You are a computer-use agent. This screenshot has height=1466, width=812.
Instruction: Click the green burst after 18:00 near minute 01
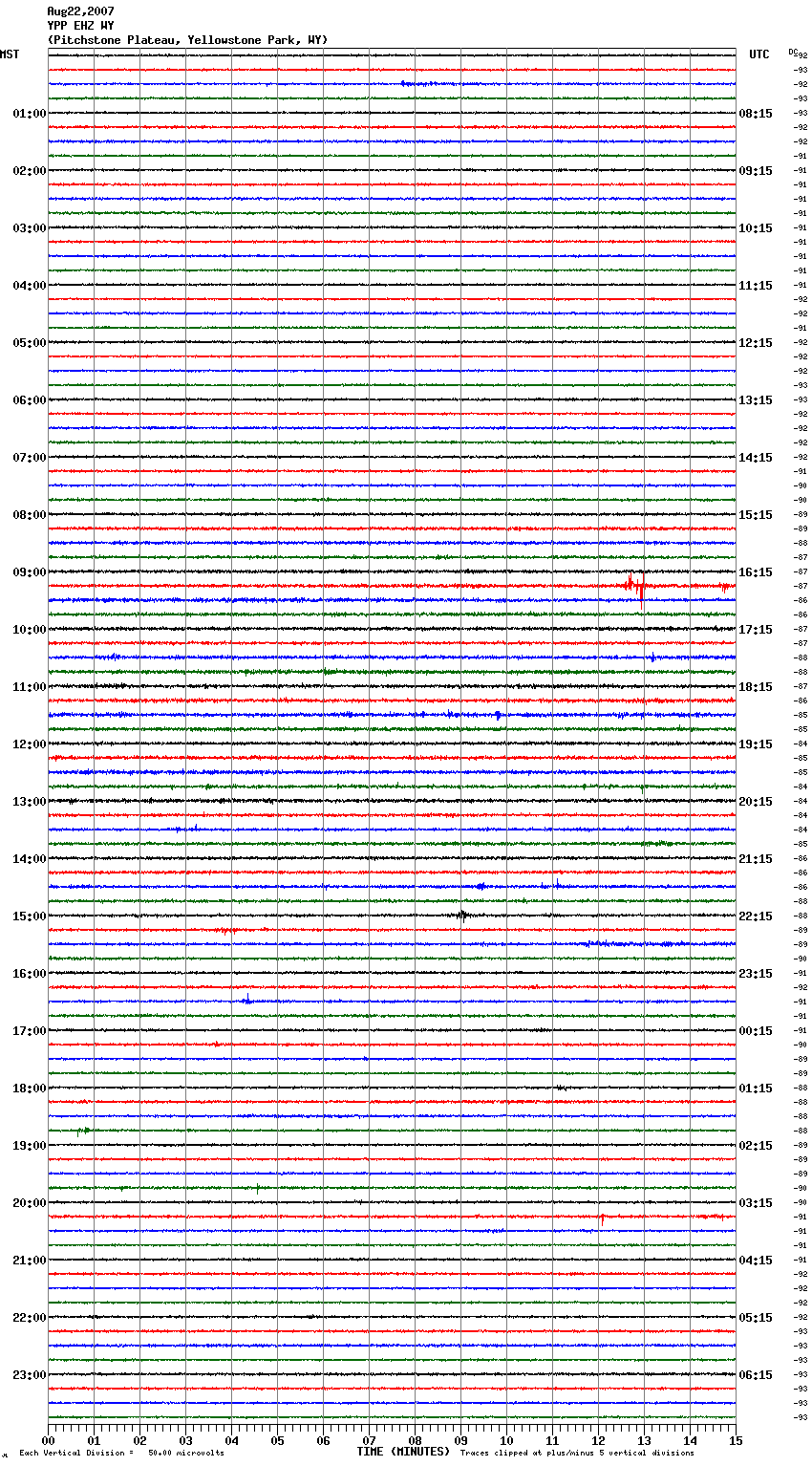pyautogui.click(x=84, y=1131)
